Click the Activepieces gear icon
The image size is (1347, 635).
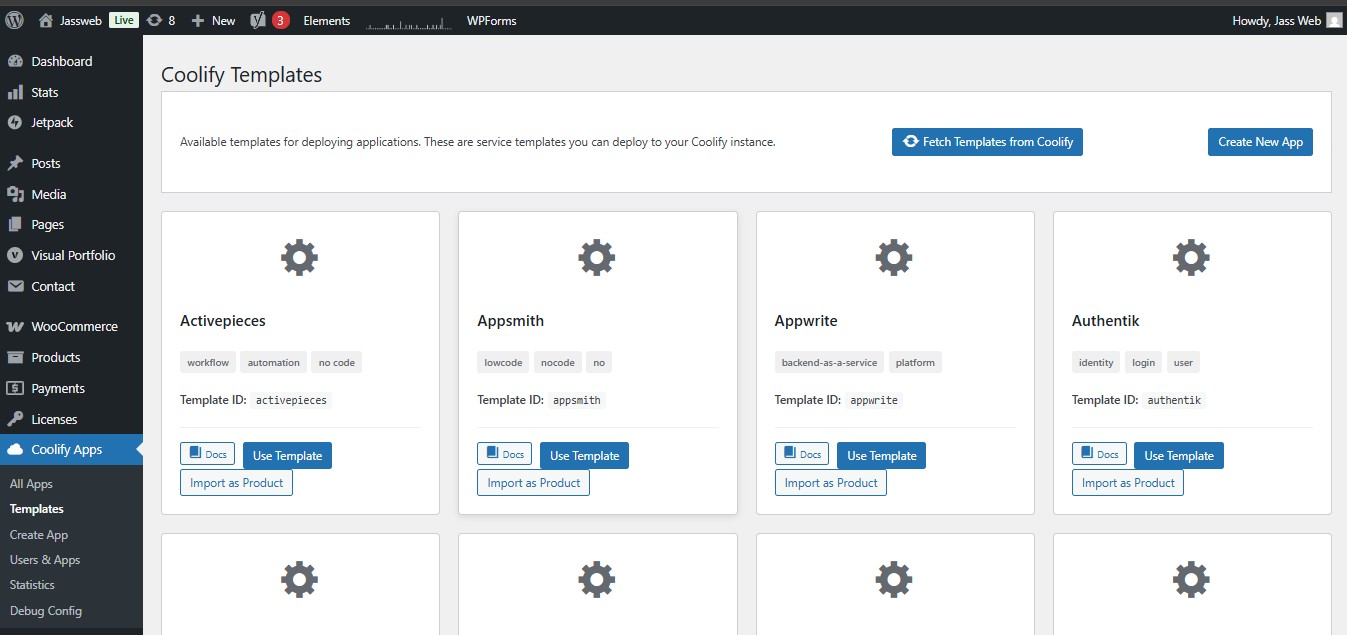pos(299,258)
